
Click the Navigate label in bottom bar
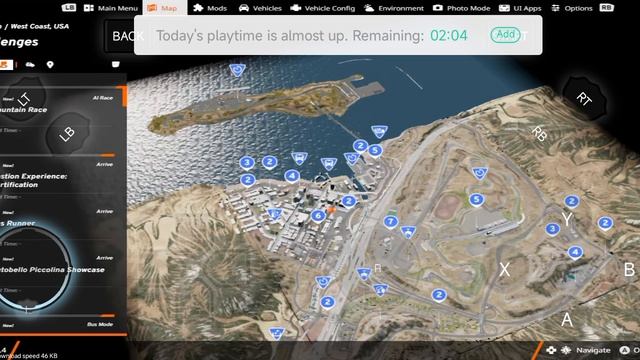coord(593,350)
